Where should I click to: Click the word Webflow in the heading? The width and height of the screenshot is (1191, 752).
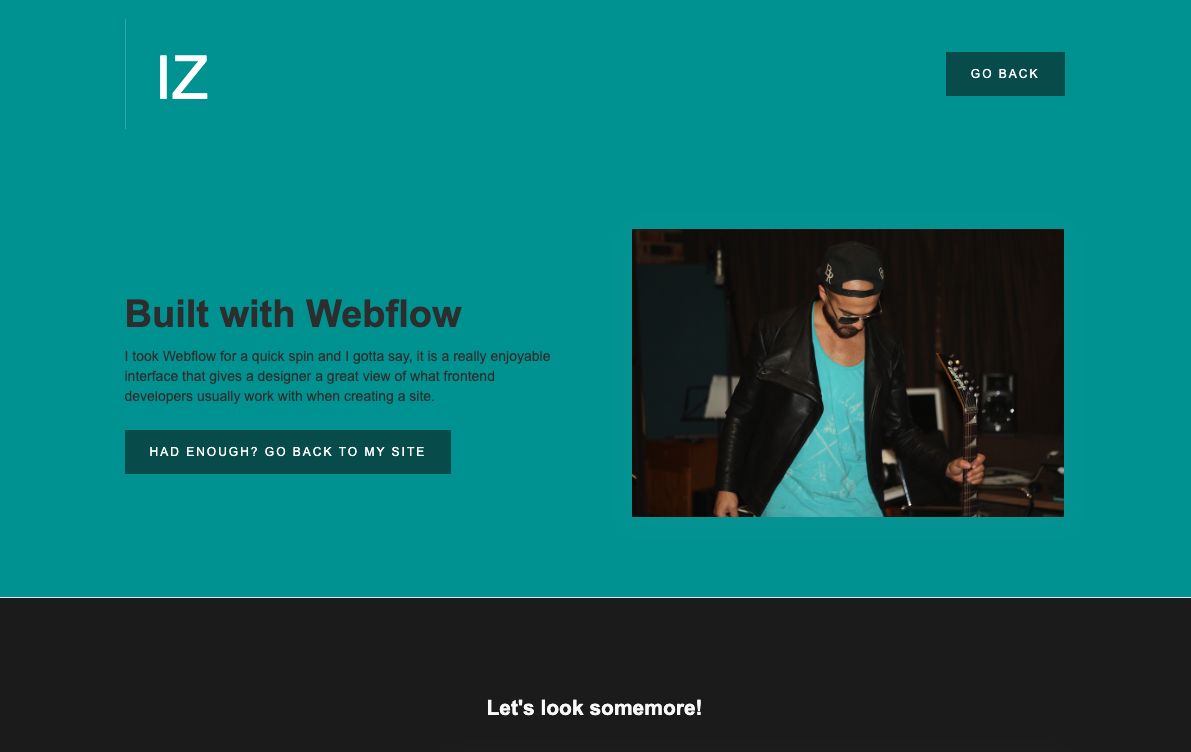click(384, 314)
